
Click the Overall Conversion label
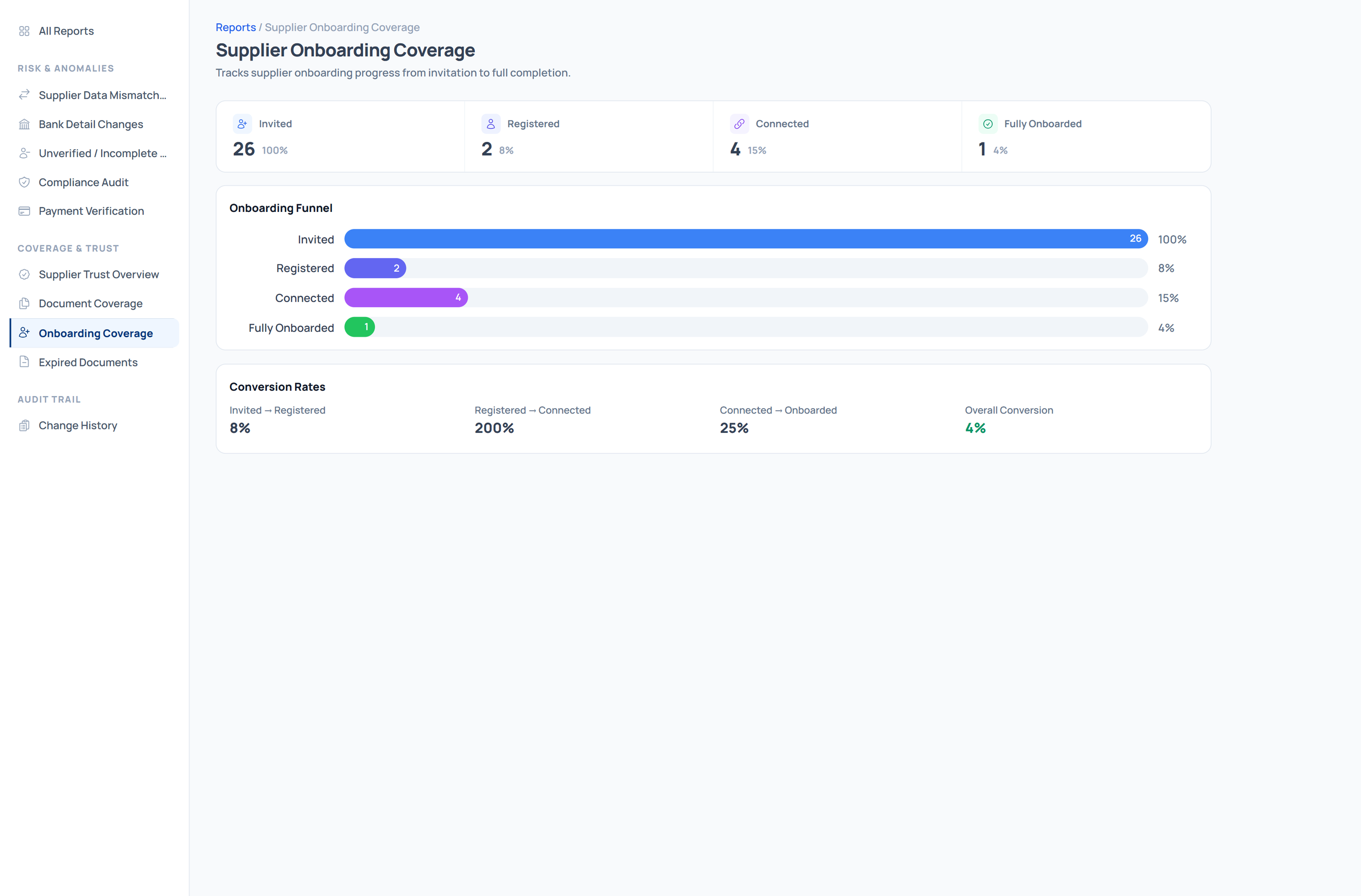coord(1009,411)
